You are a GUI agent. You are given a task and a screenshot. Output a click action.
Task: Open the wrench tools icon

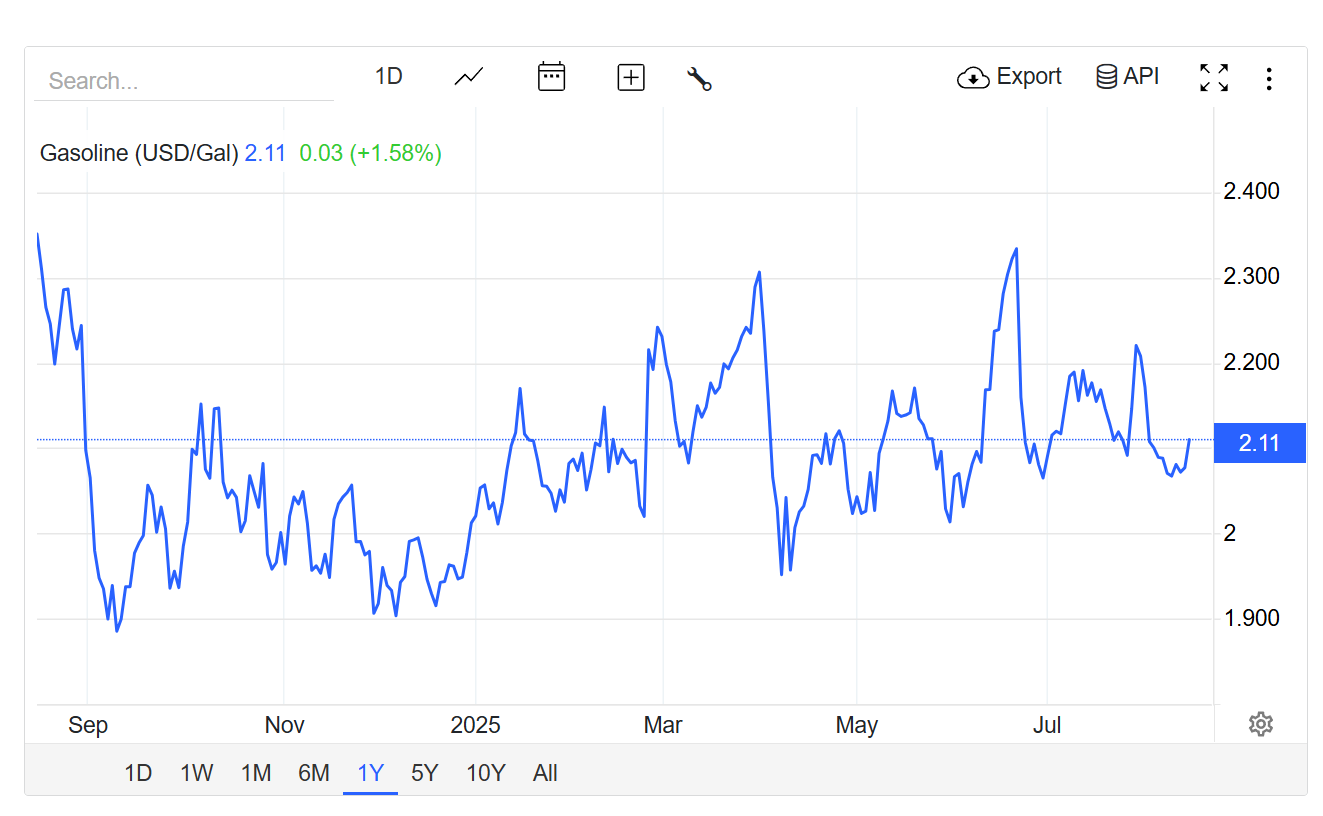(699, 78)
